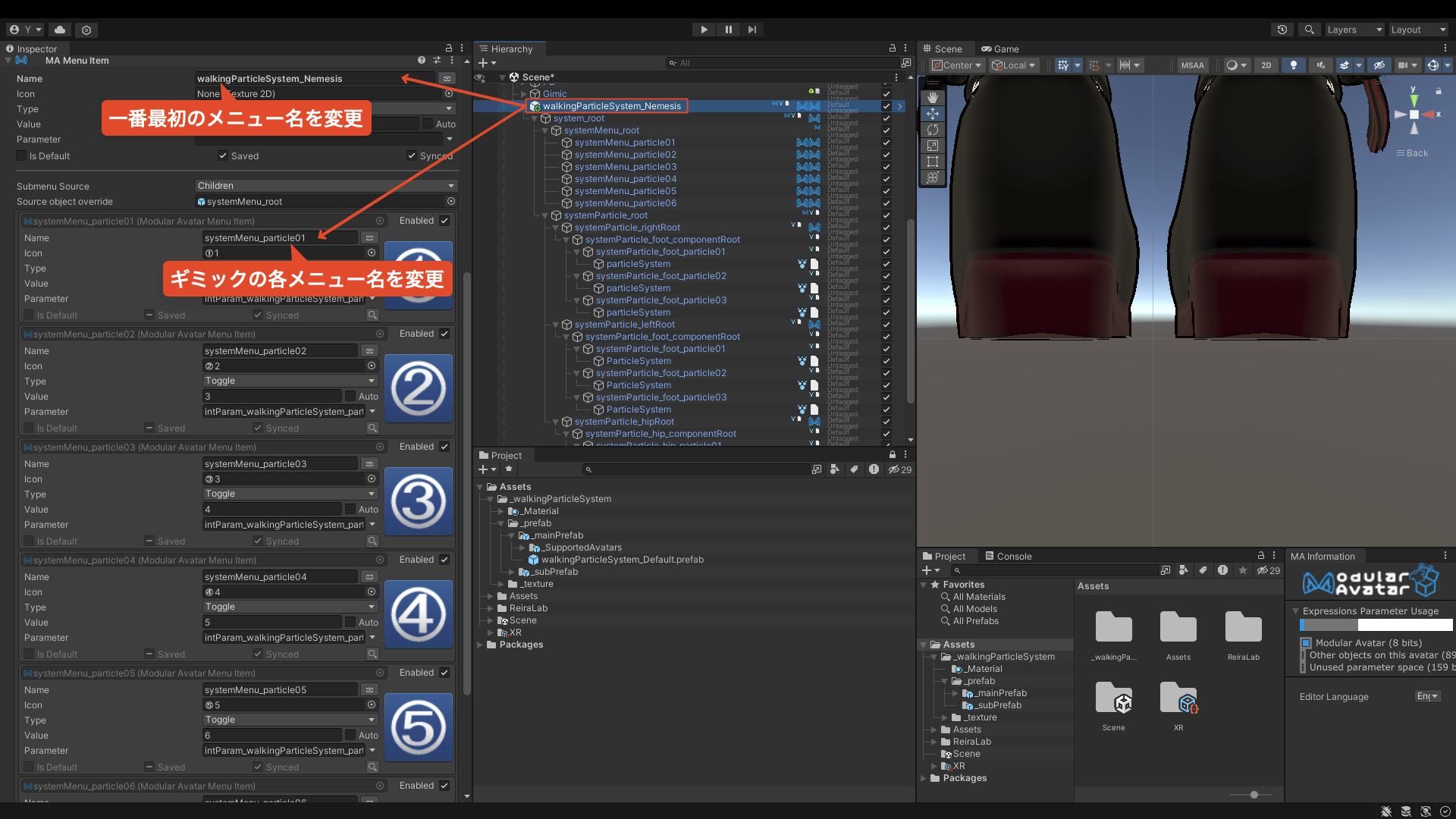This screenshot has height=819, width=1456.
Task: Open Undo History clock icon
Action: point(1282,30)
